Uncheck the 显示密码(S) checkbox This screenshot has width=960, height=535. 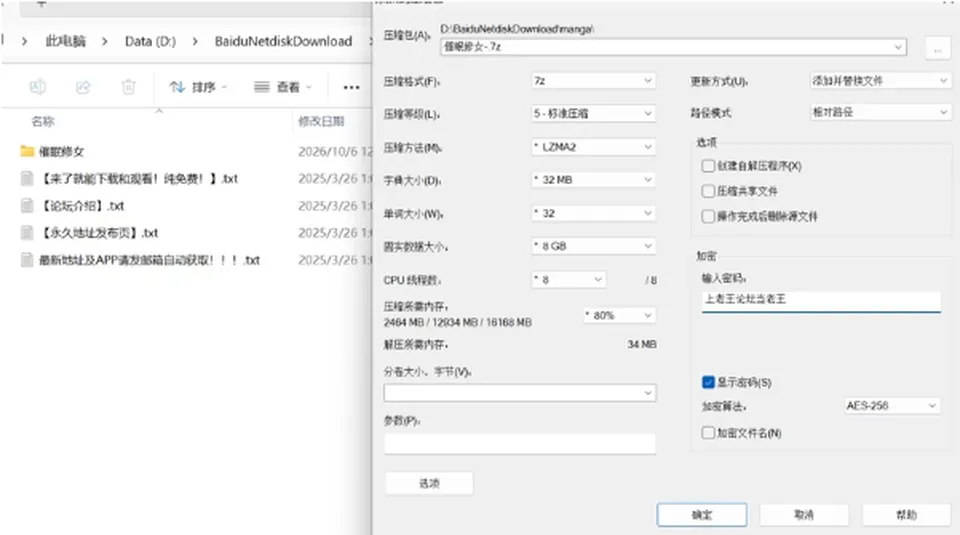708,382
